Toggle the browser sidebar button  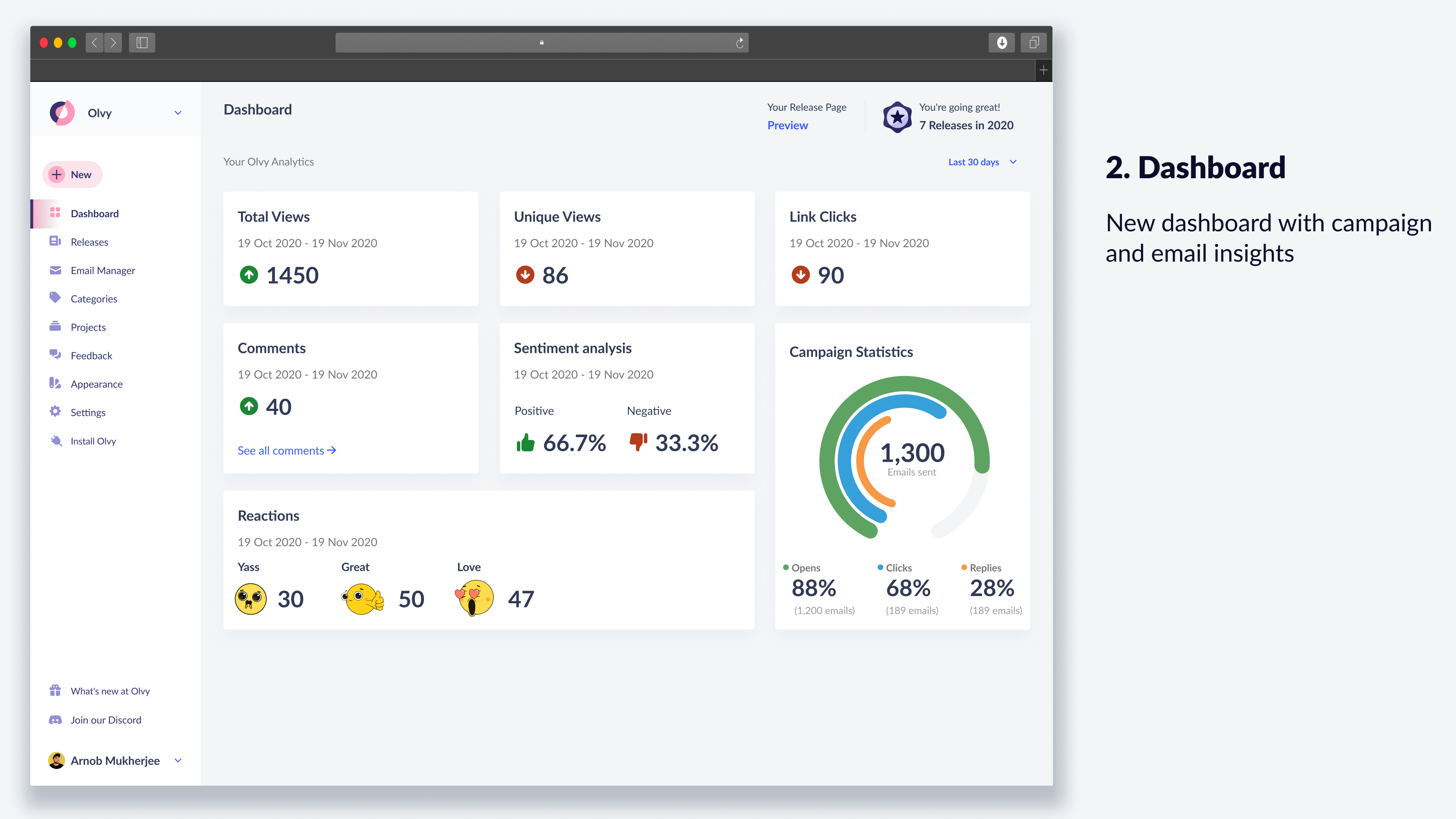click(x=142, y=42)
